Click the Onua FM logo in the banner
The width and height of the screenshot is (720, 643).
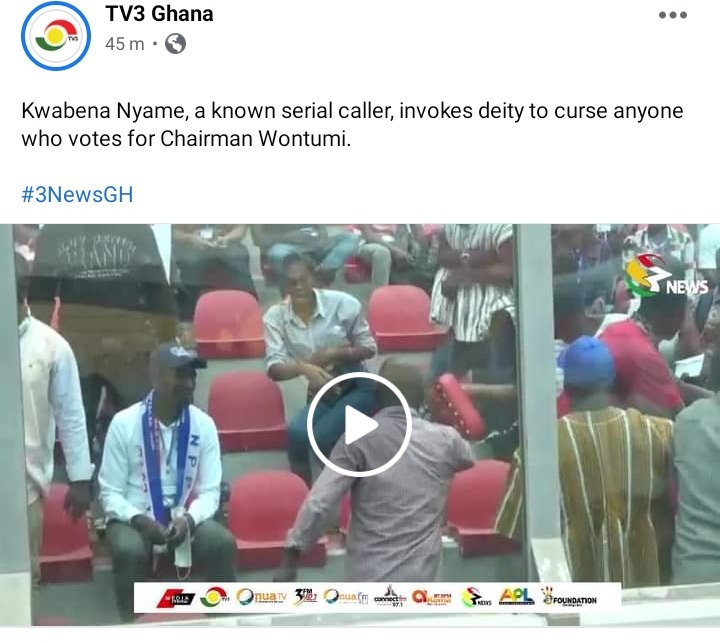coord(346,597)
